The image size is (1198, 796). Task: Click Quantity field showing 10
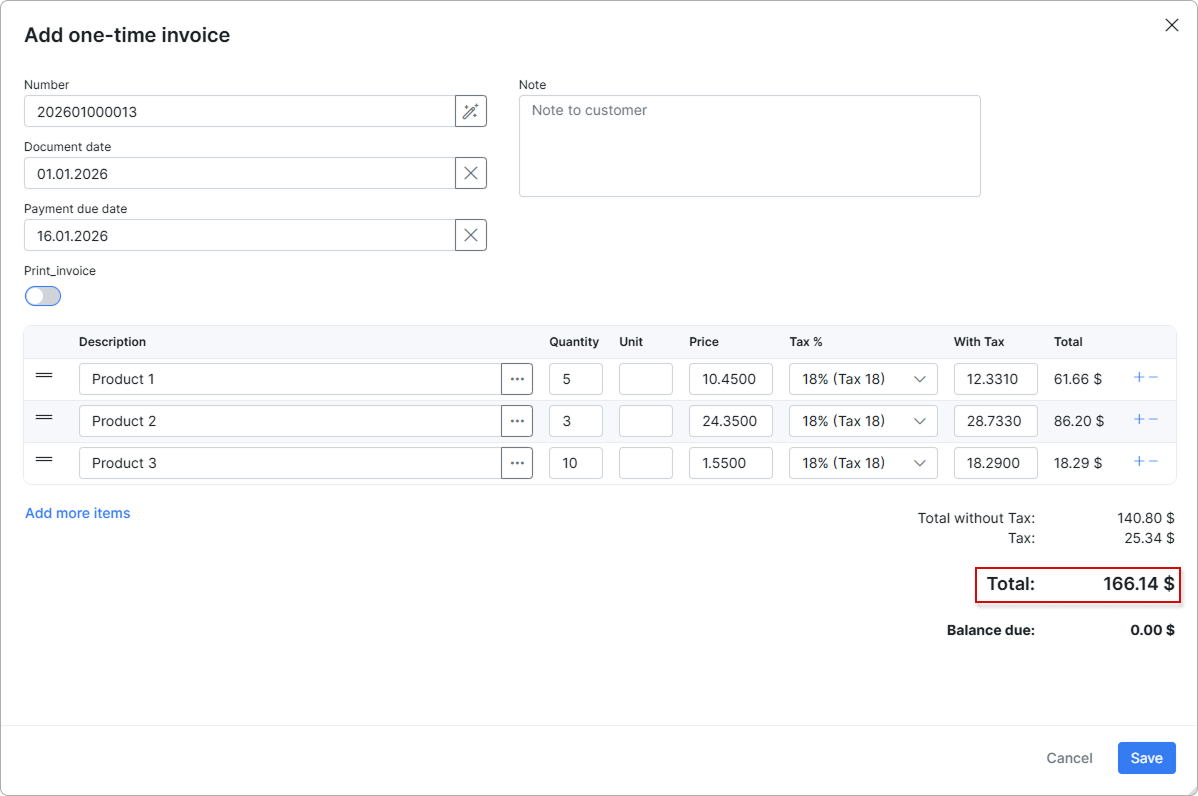[x=575, y=463]
